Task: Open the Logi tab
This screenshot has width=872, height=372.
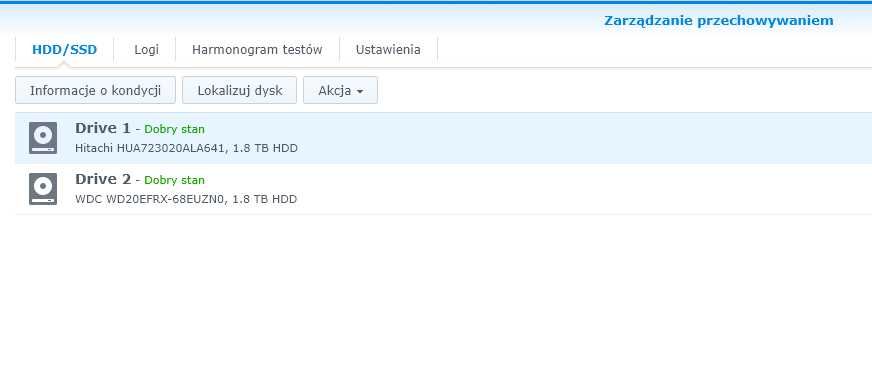Action: (x=146, y=49)
